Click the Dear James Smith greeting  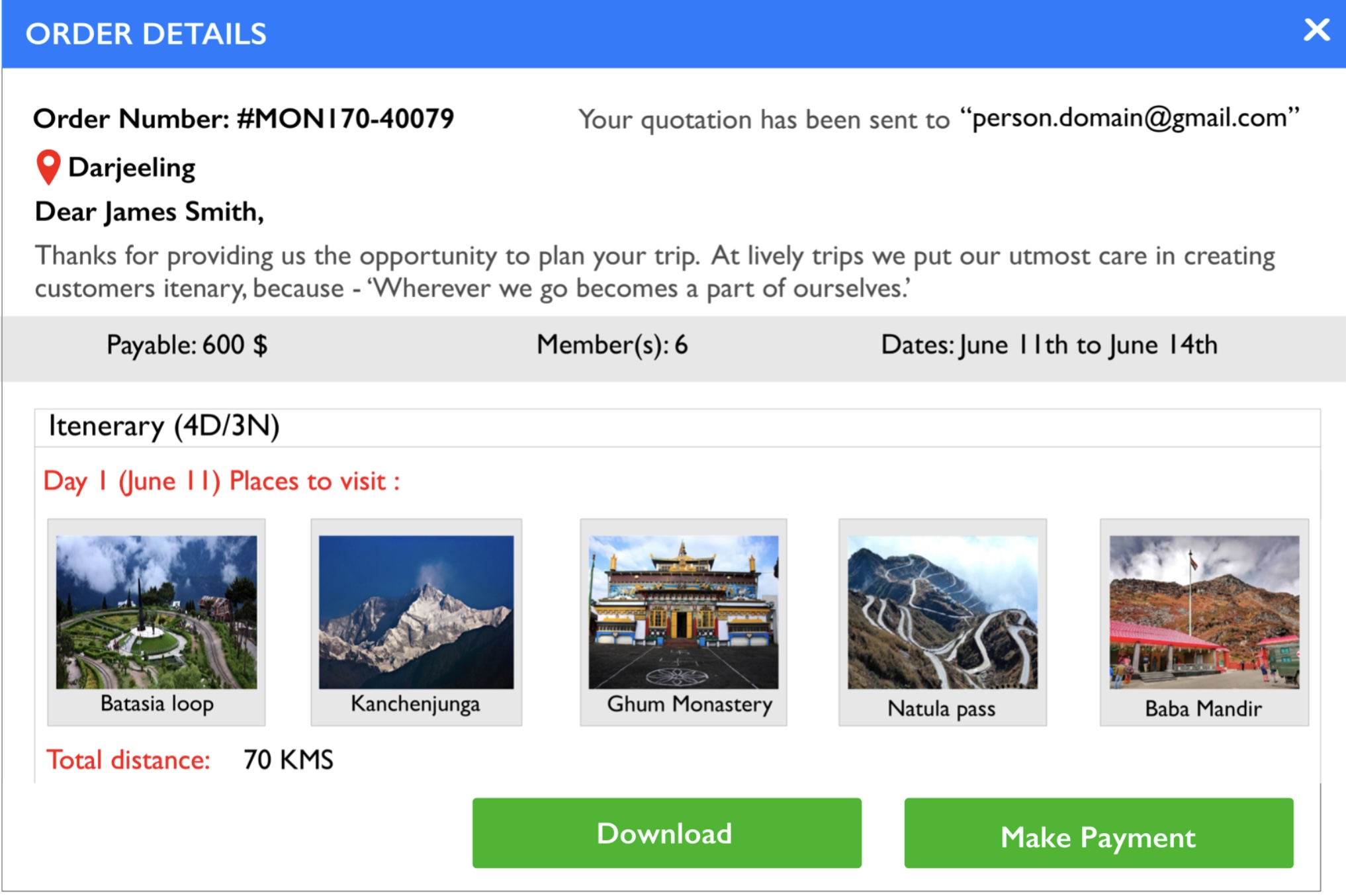tap(150, 212)
